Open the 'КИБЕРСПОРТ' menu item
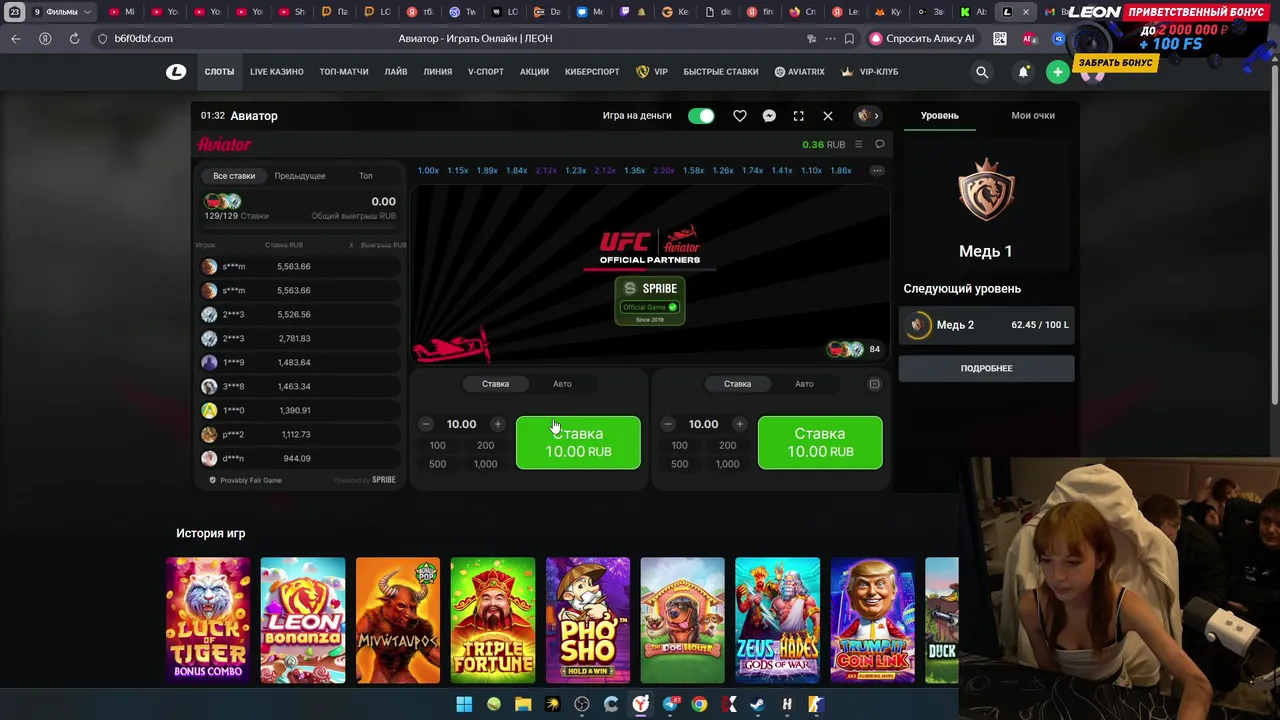Screen dimensions: 1280x720 pos(592,72)
